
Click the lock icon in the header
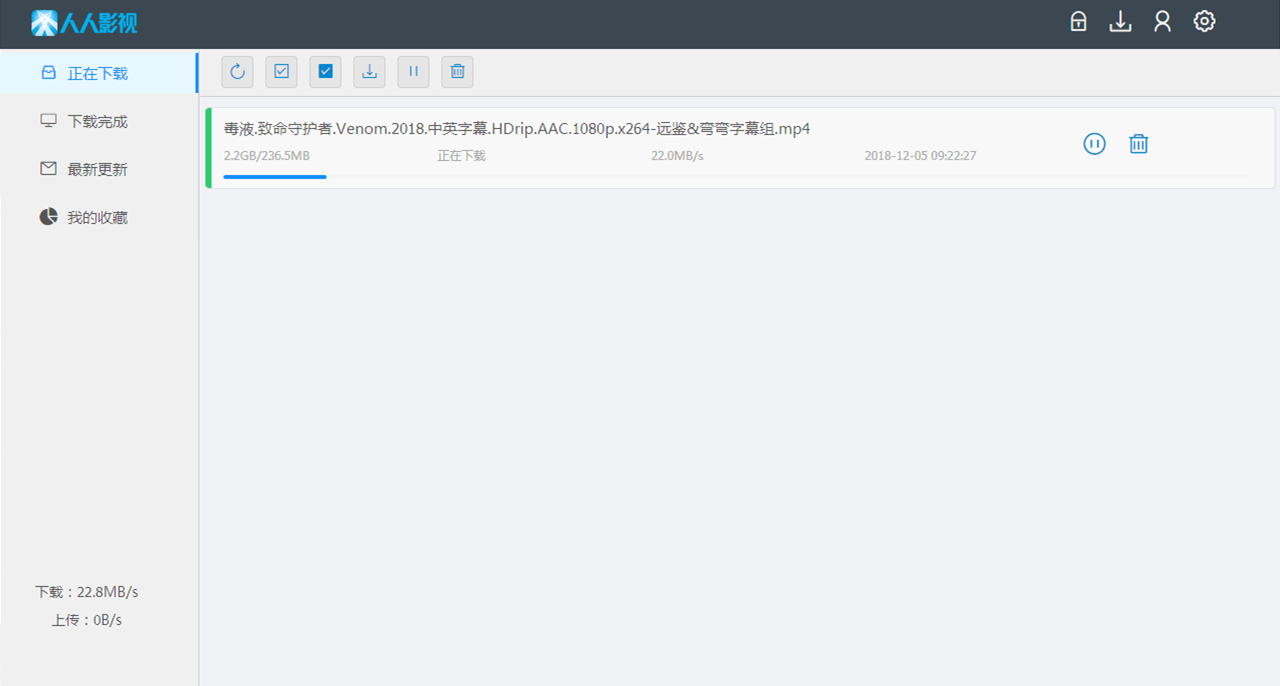tap(1078, 22)
